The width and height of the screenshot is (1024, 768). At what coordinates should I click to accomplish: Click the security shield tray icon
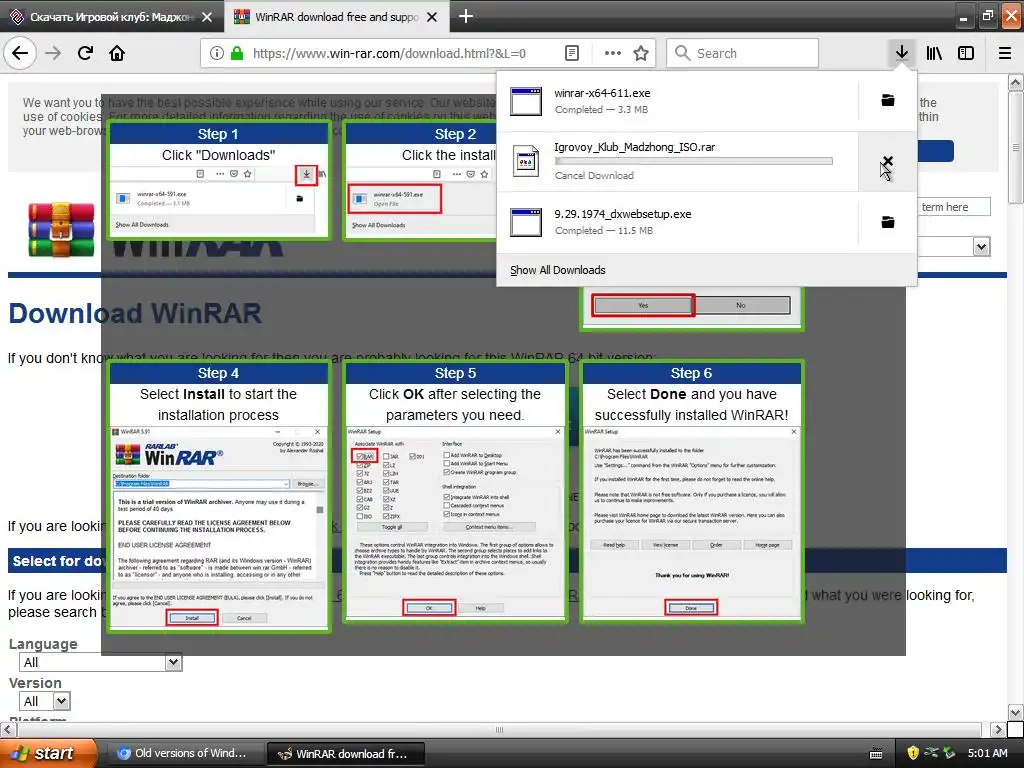click(x=913, y=753)
